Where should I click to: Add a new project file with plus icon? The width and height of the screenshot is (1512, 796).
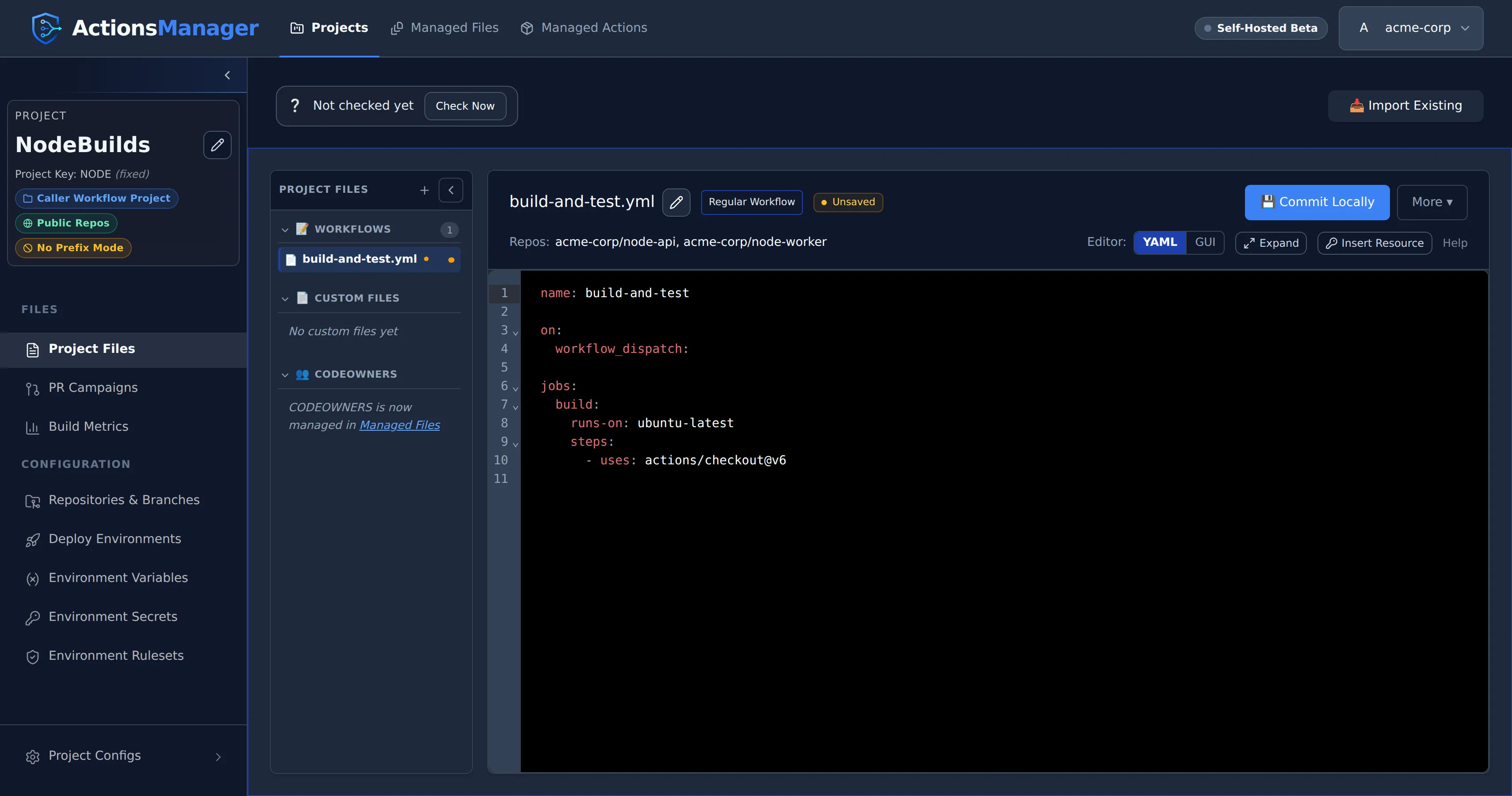424,190
